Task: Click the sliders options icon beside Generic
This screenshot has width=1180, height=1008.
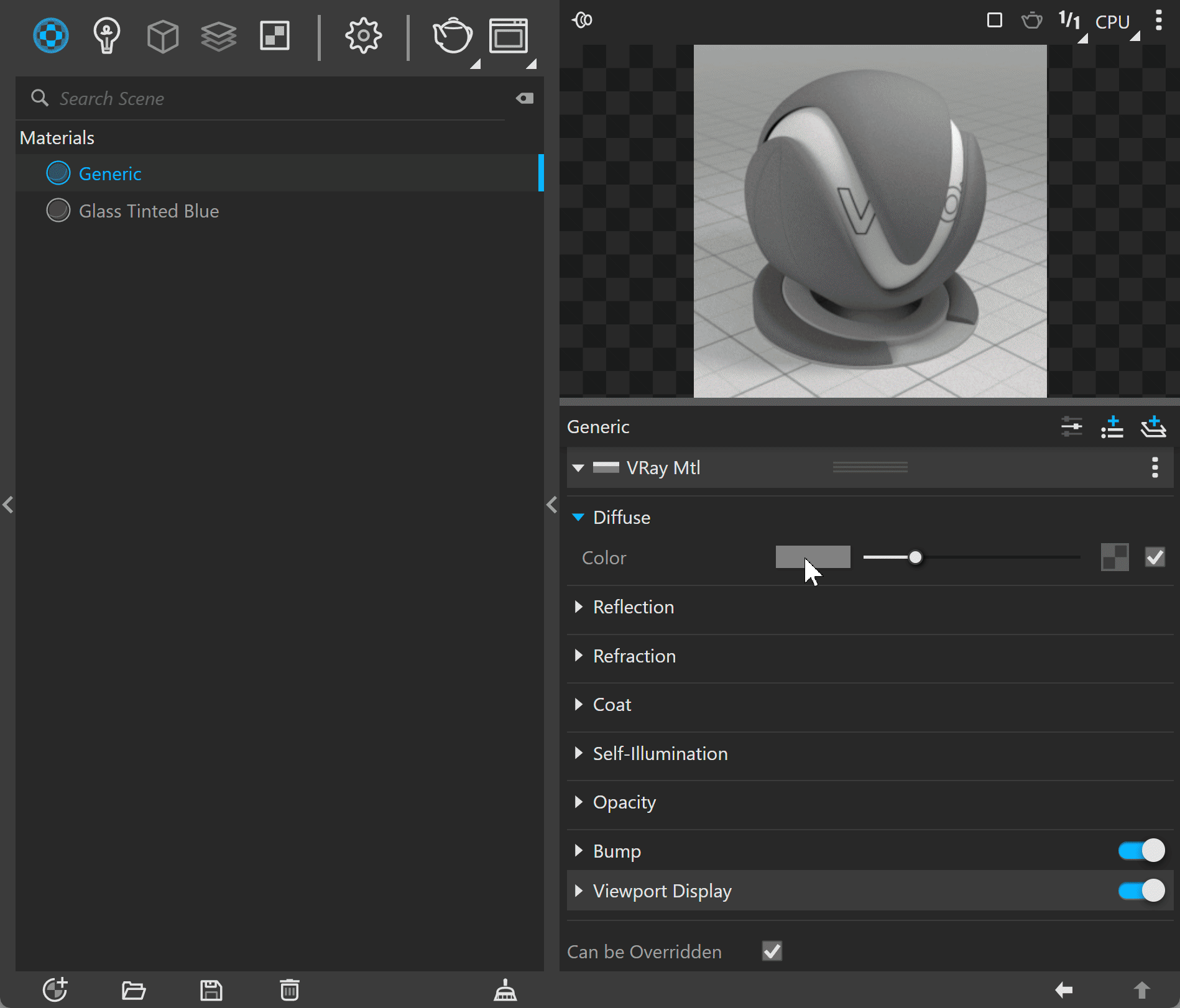Action: coord(1072,427)
